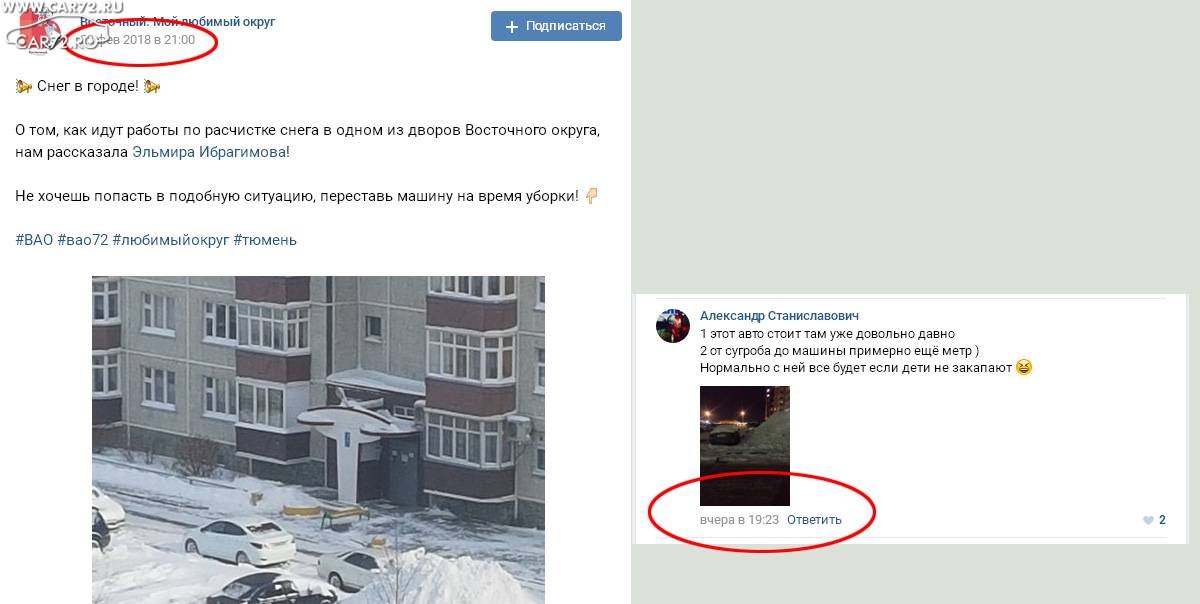Click the pointing finger emoji after уборки
This screenshot has width=1200, height=604.
(x=591, y=196)
